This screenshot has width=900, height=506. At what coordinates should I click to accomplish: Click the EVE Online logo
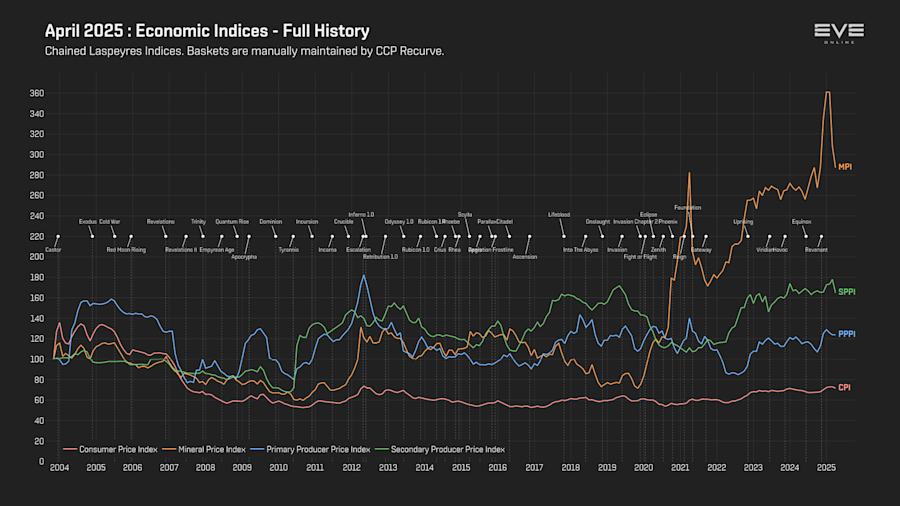click(x=839, y=33)
